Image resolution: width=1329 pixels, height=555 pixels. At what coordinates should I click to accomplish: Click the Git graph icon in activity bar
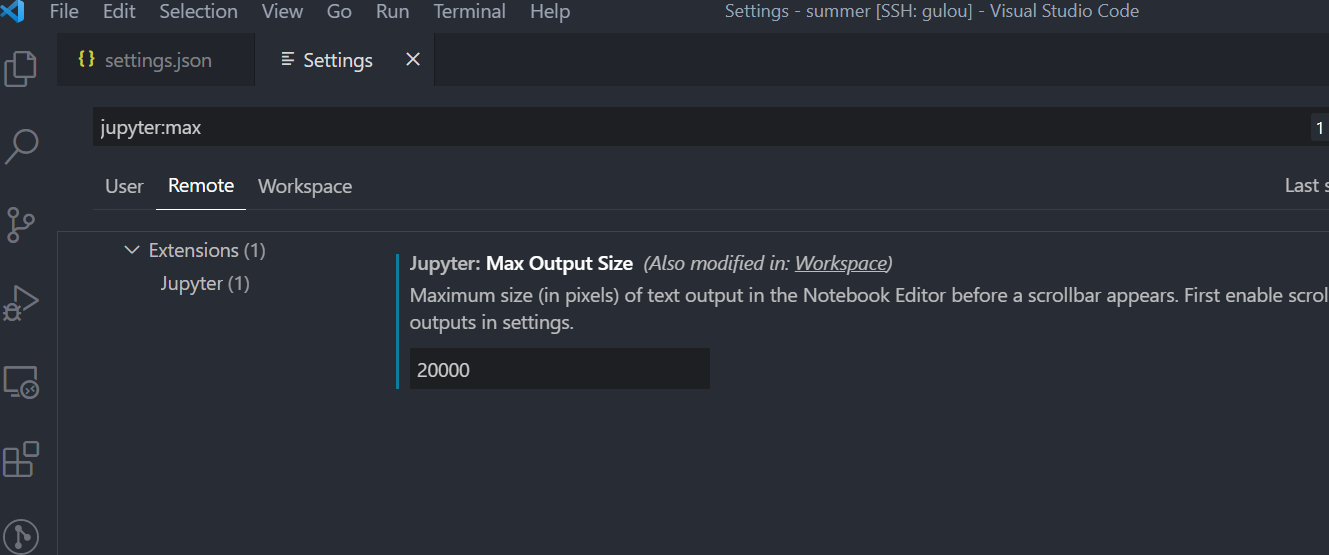tap(21, 535)
